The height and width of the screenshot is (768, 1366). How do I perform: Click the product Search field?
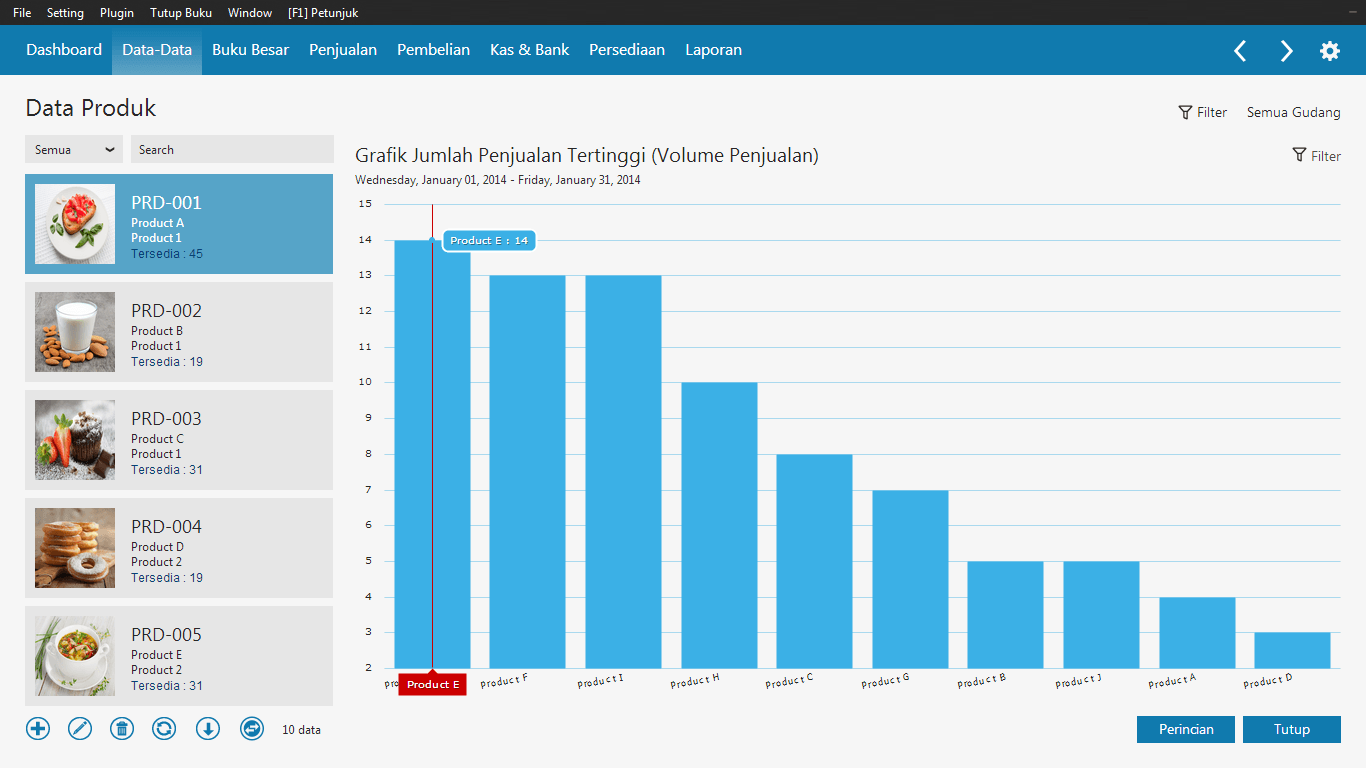pos(232,149)
